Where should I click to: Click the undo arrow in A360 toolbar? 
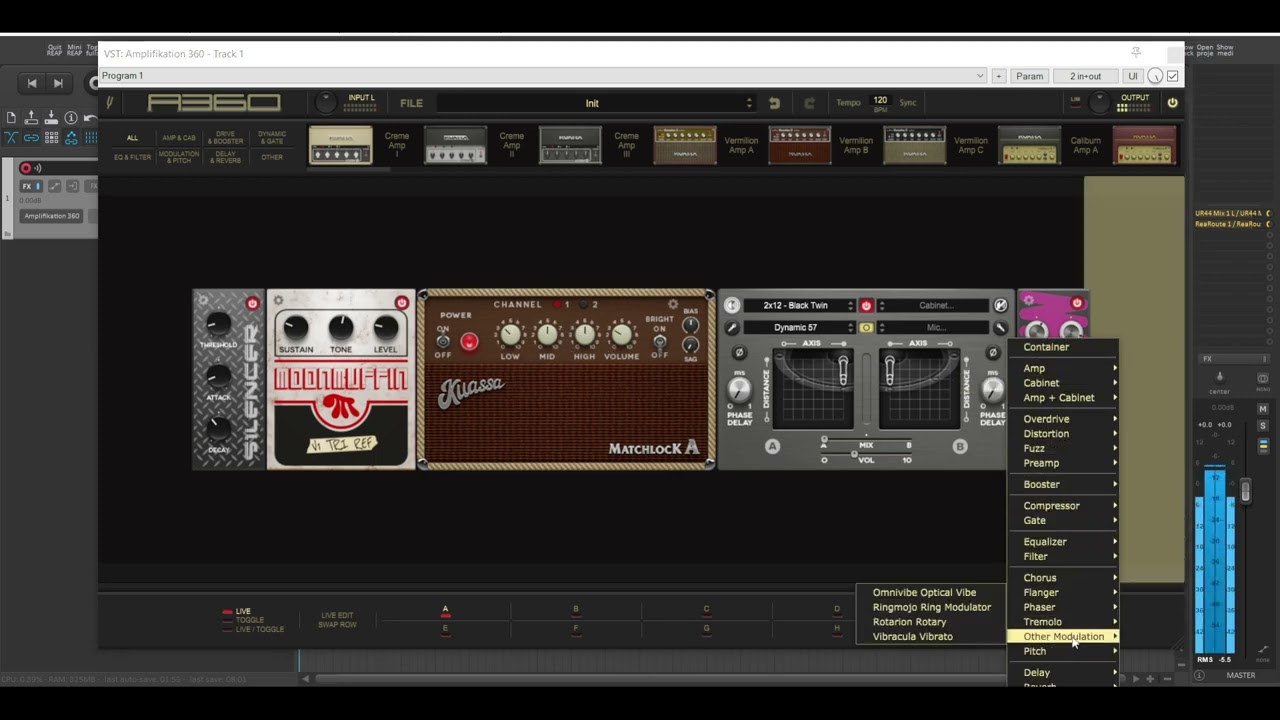point(774,103)
